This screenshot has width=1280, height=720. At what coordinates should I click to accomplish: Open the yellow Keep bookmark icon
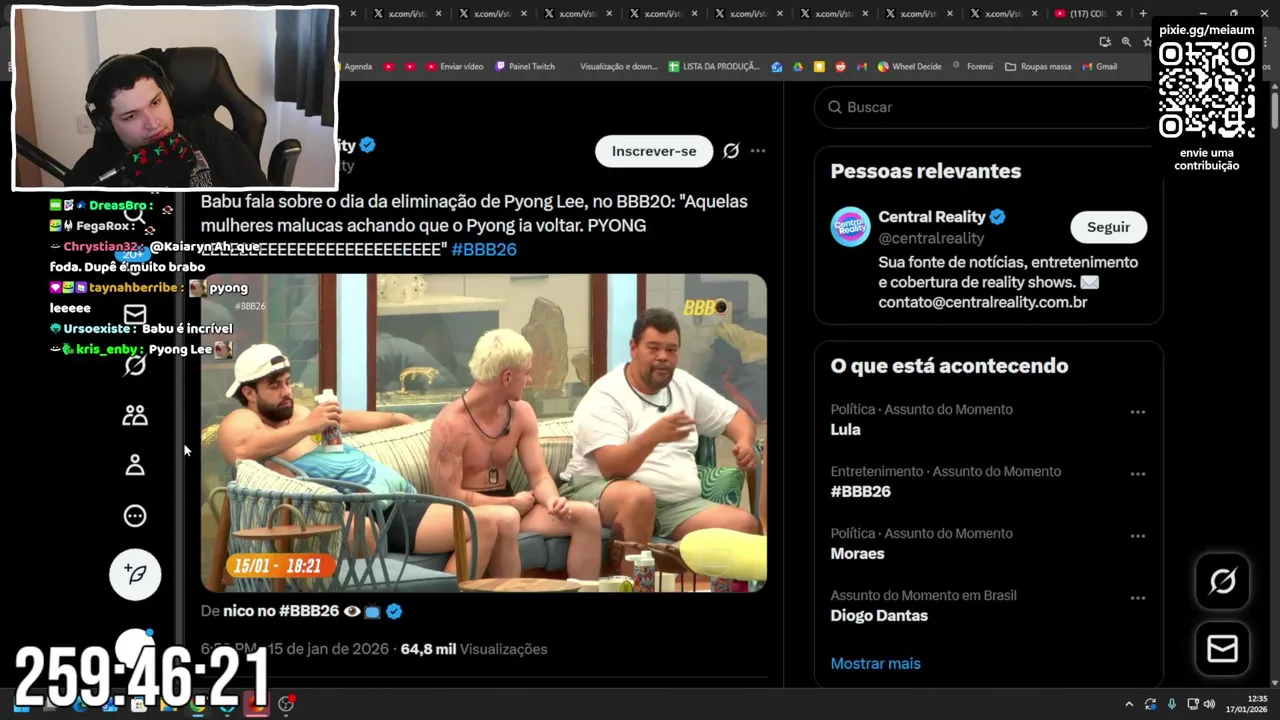(x=819, y=67)
